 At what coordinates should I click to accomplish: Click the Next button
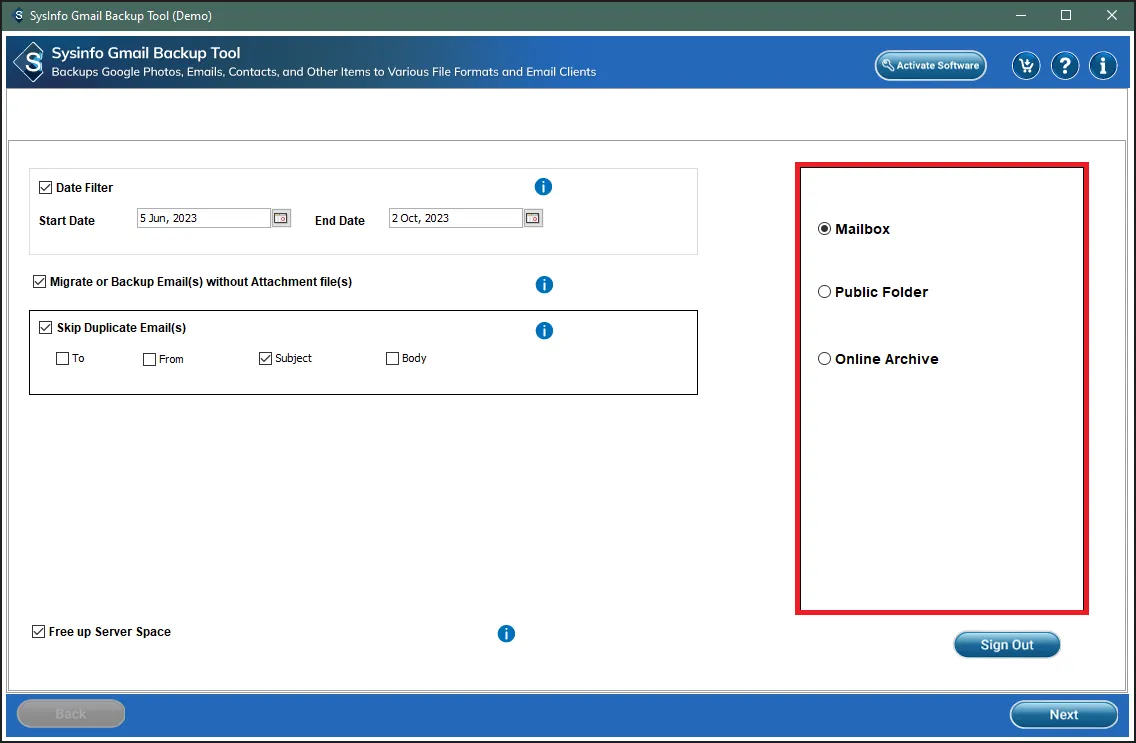pos(1063,714)
